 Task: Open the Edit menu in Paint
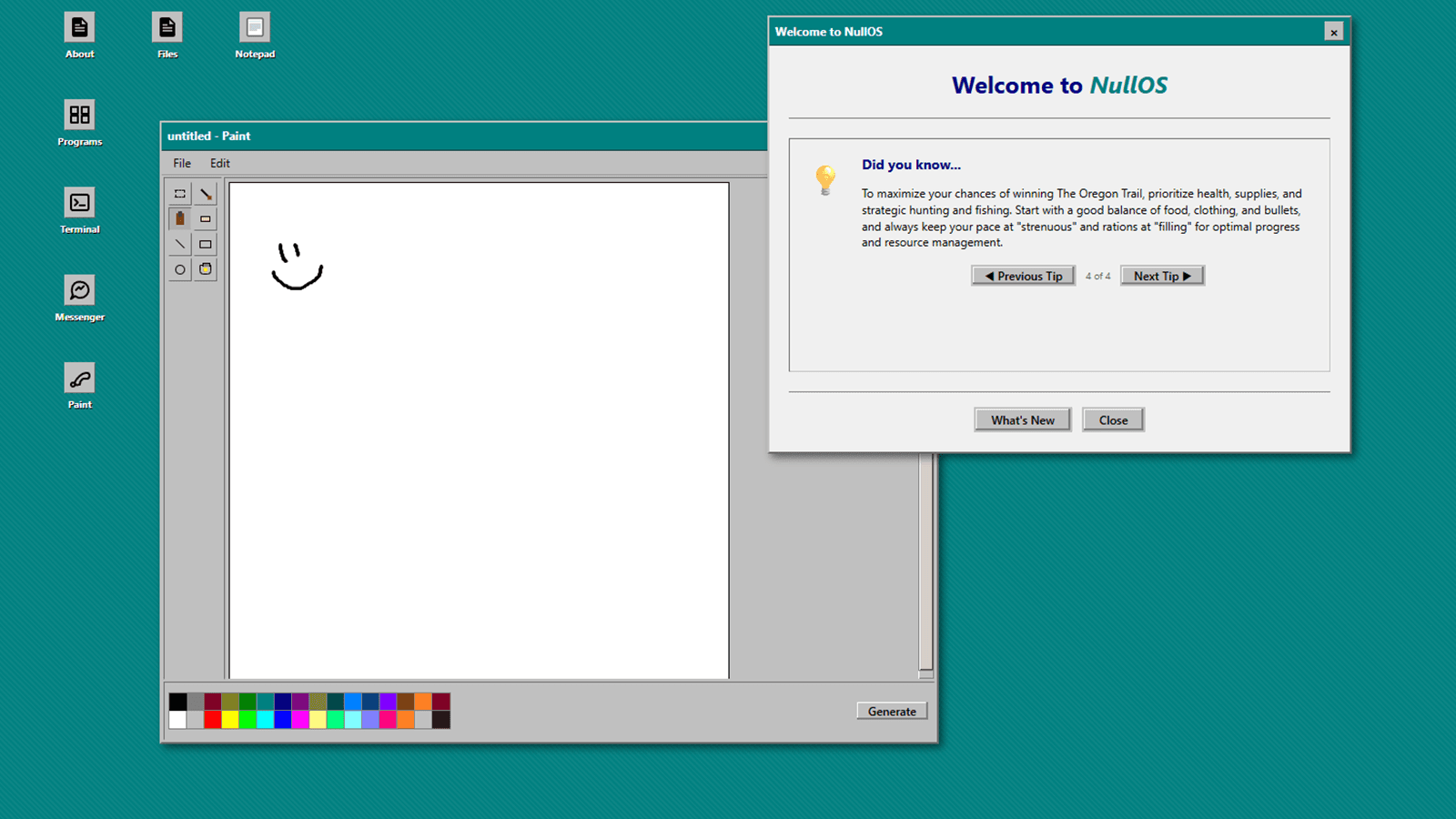[x=220, y=164]
